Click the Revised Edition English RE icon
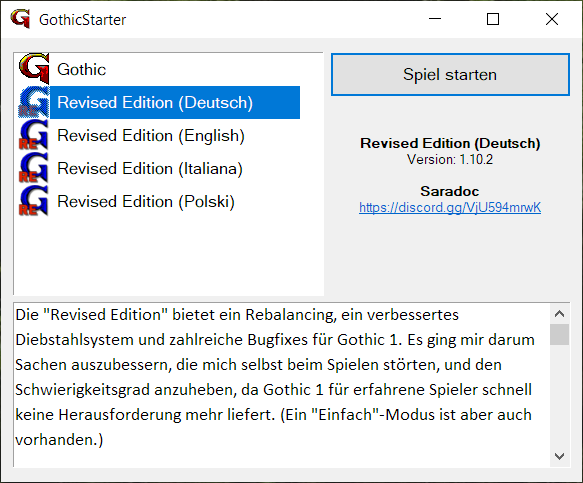Image resolution: width=583 pixels, height=483 pixels. tap(34, 135)
